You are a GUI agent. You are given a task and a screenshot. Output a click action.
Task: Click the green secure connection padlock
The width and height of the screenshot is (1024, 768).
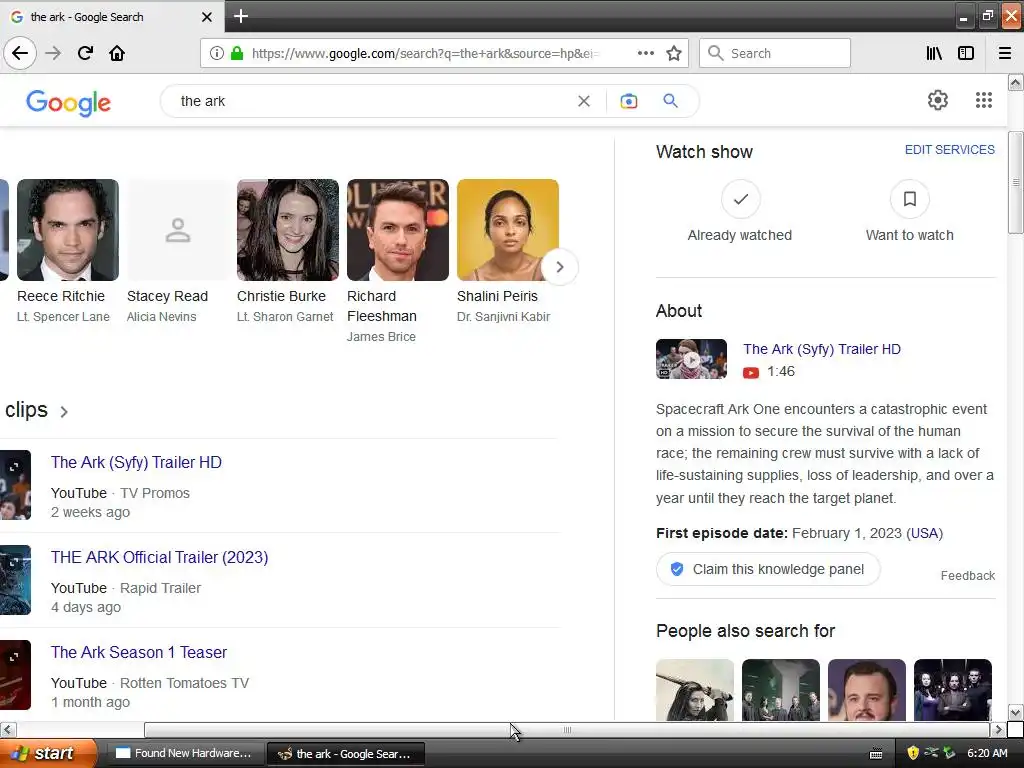point(237,53)
